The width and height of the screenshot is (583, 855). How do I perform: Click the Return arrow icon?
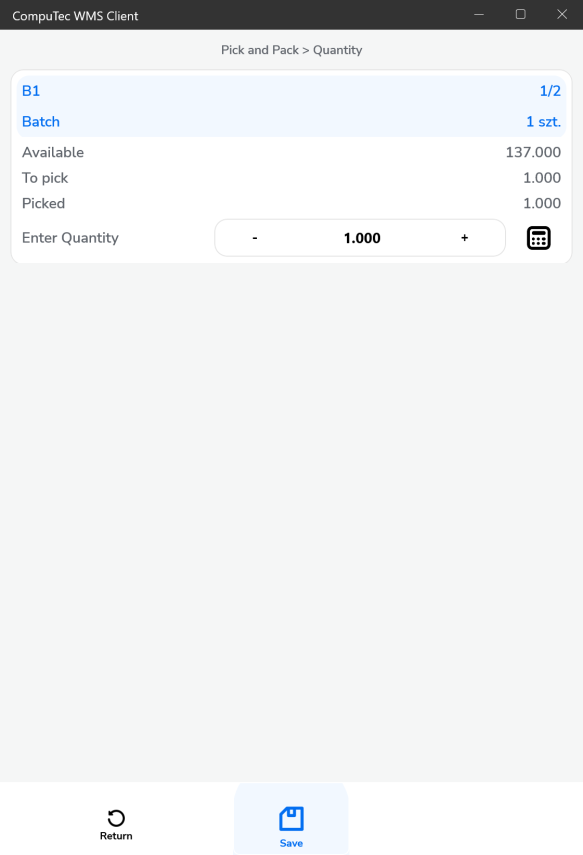click(x=116, y=818)
